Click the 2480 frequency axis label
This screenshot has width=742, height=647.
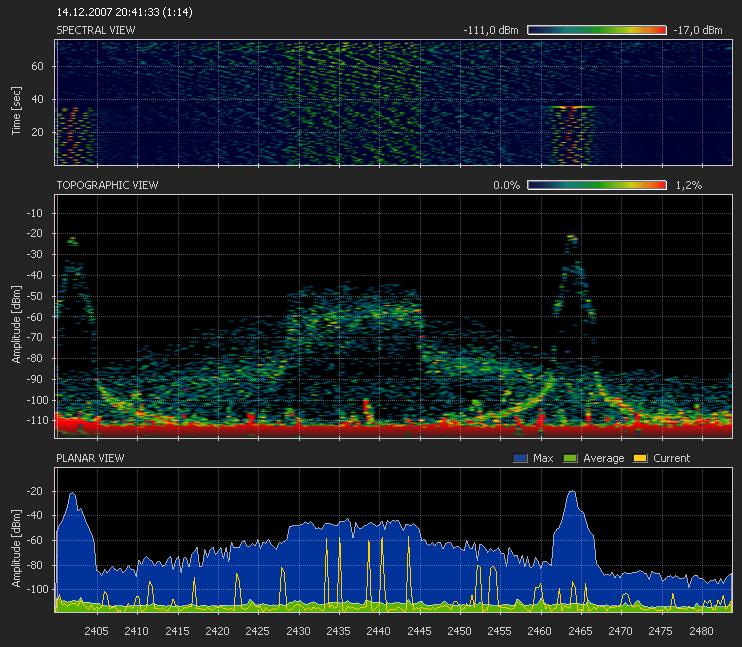(x=702, y=631)
